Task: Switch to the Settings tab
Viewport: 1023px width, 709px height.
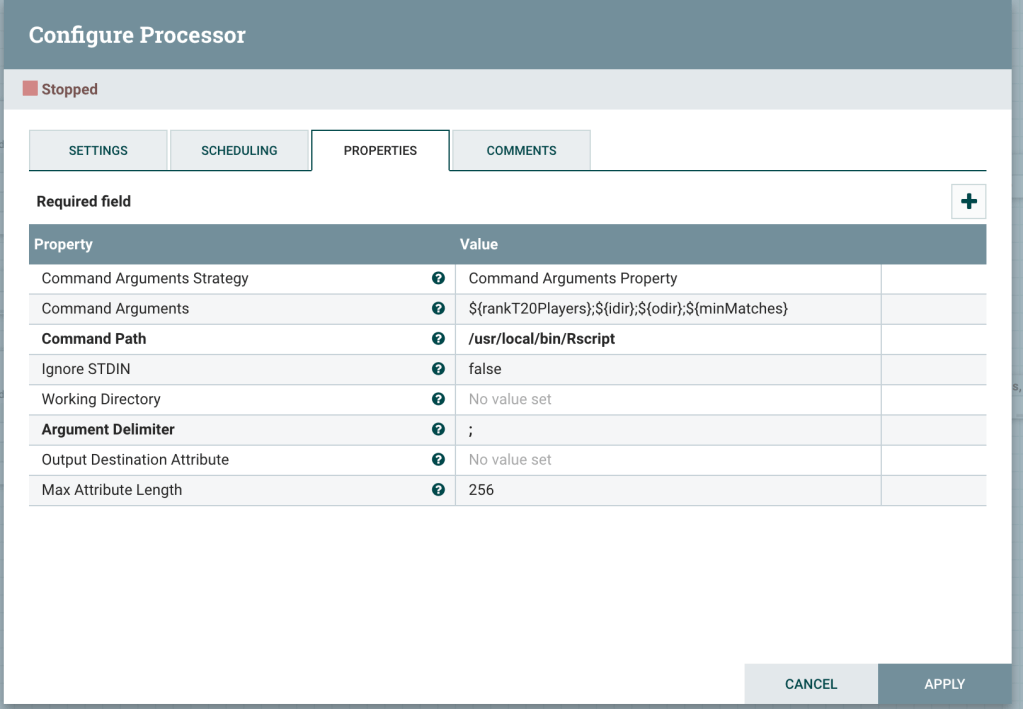Action: (x=98, y=151)
